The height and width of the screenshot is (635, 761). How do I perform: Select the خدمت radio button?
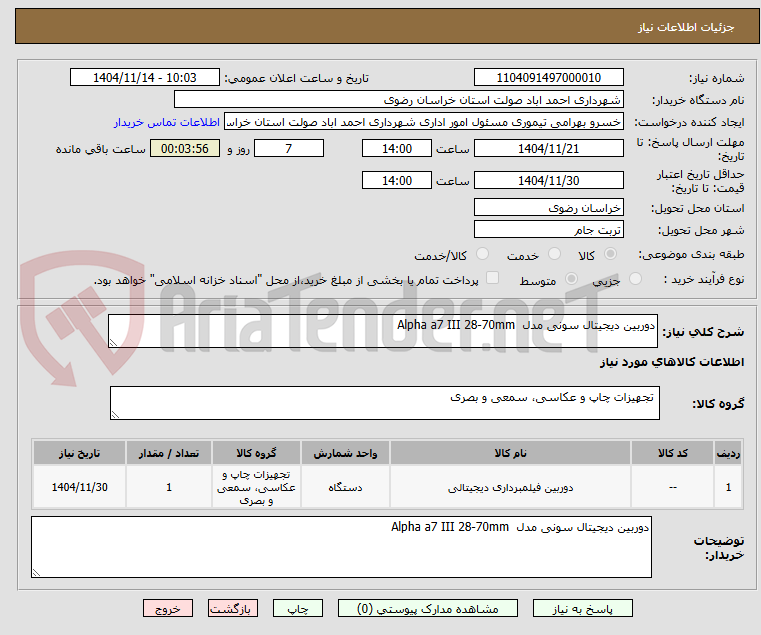pos(554,253)
